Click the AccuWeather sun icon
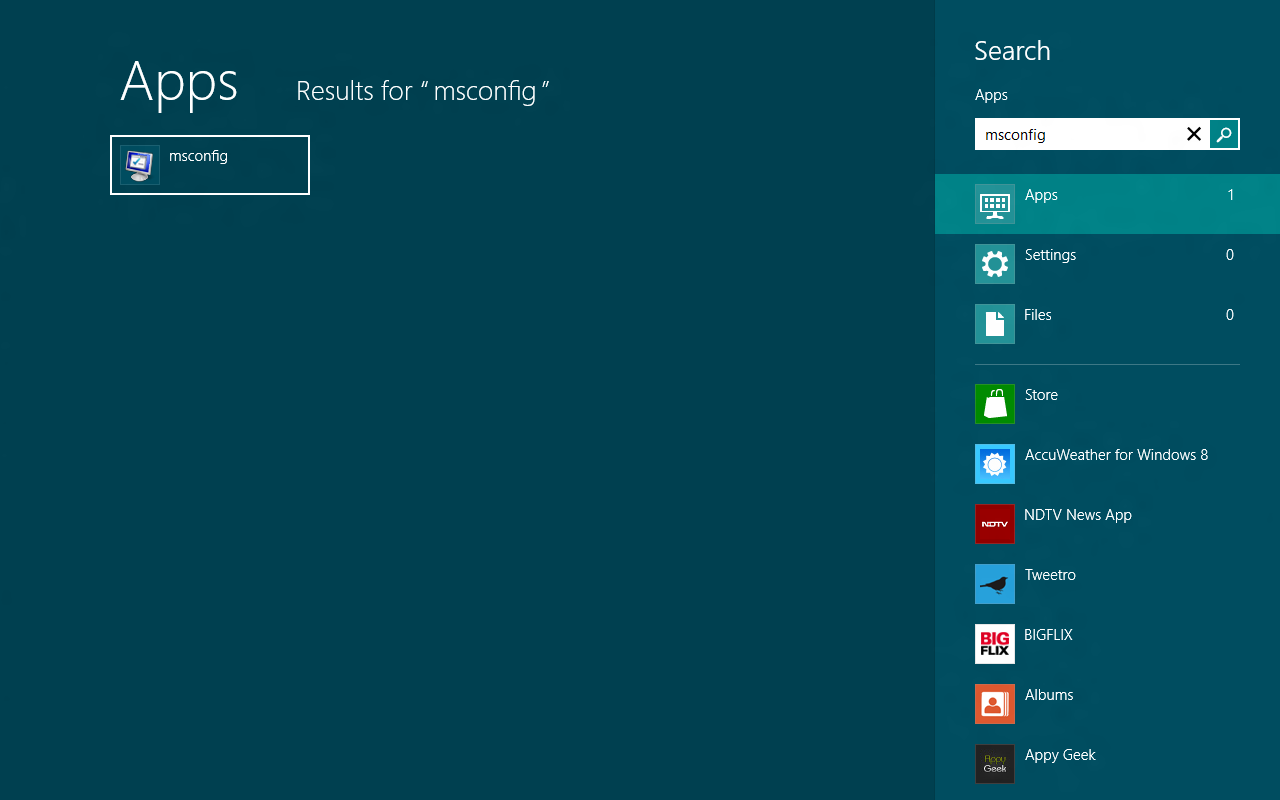The width and height of the screenshot is (1280, 800). pos(995,464)
